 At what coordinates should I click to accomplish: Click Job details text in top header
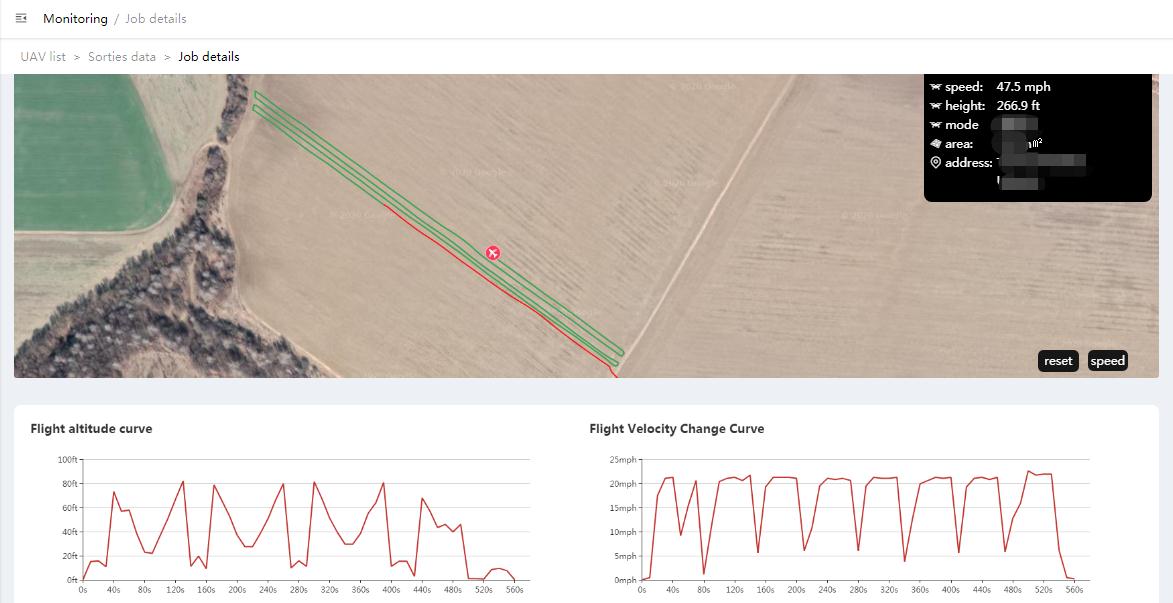tap(156, 19)
